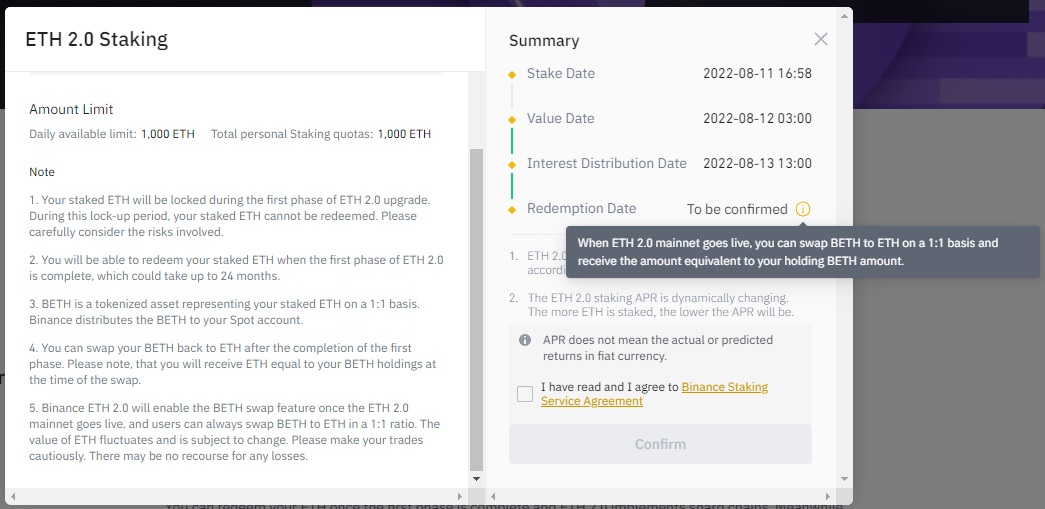The image size is (1045, 509).
Task: Tick the 'I have read and I agree' checkbox
Action: tap(525, 394)
